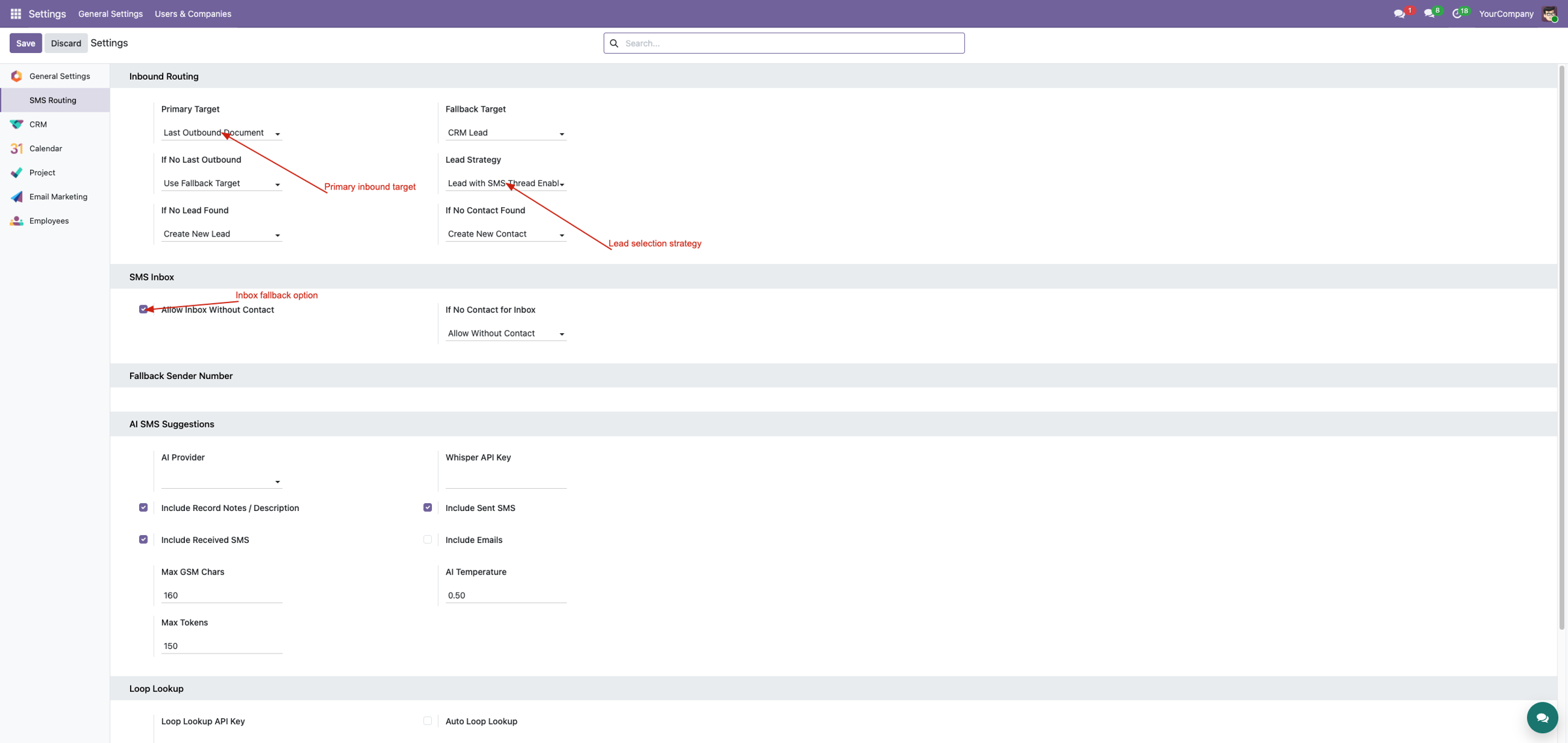Open the Users & Companies menu

(193, 14)
